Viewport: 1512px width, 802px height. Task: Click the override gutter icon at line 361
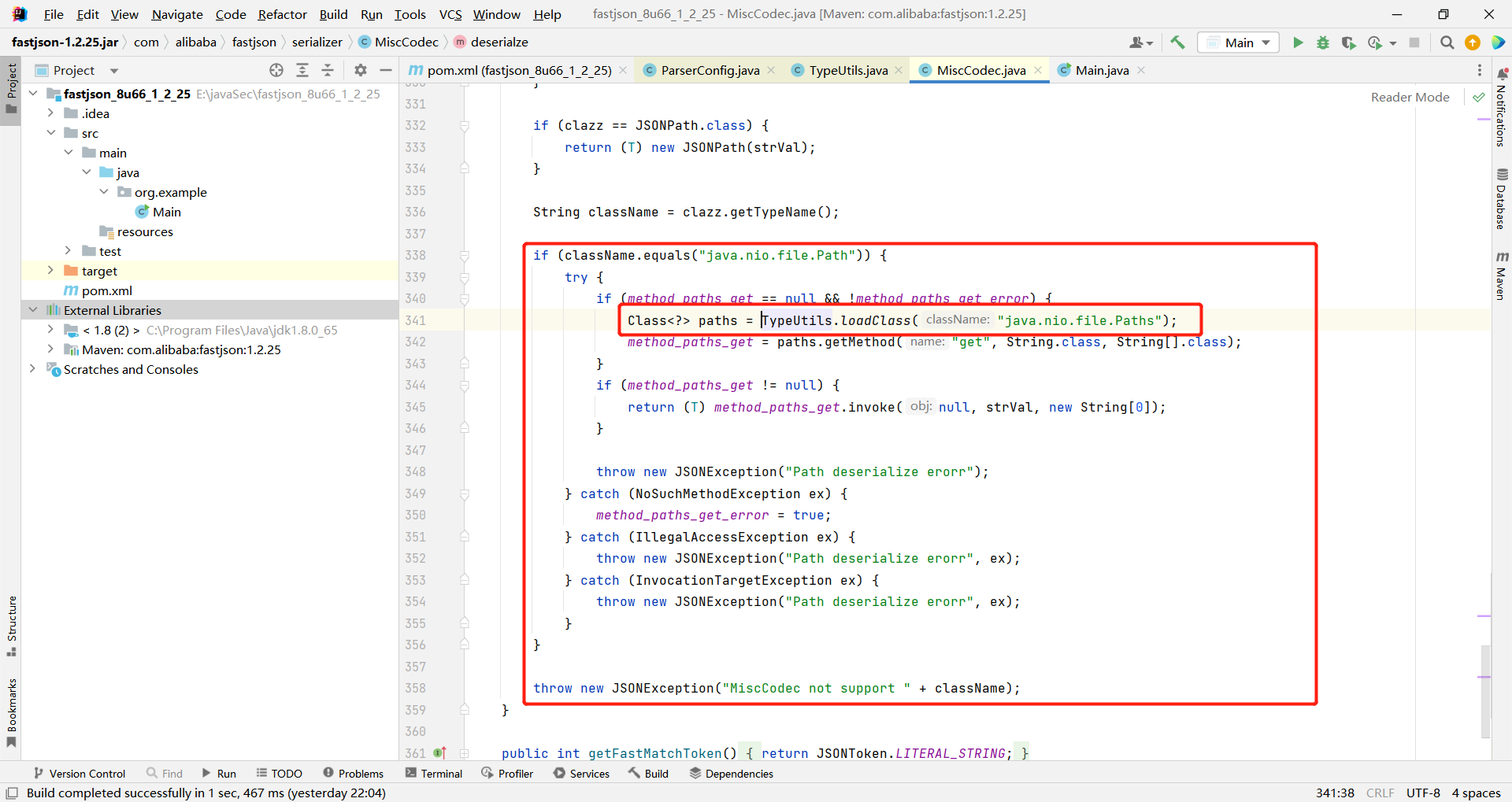click(x=439, y=753)
